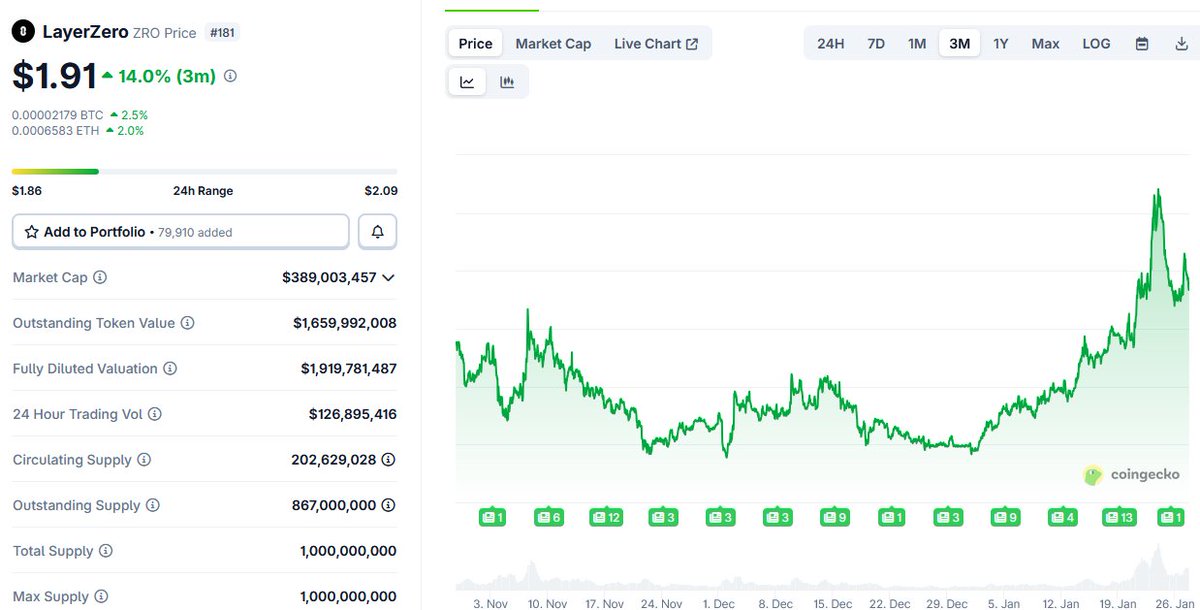Image resolution: width=1200 pixels, height=610 pixels.
Task: Open Max Supply info icon
Action: pyautogui.click(x=102, y=597)
